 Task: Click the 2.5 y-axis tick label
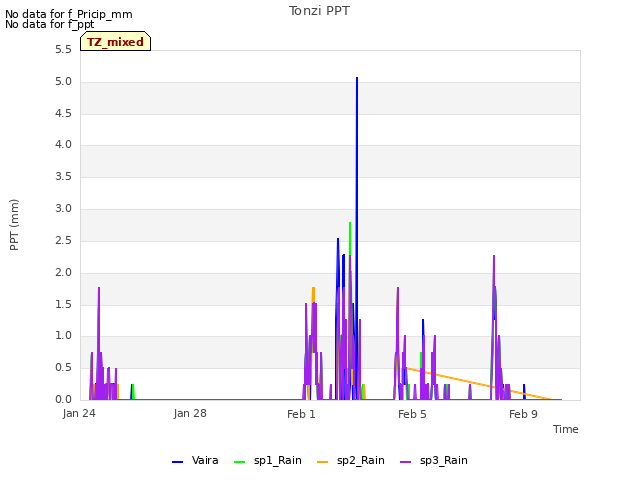(64, 241)
